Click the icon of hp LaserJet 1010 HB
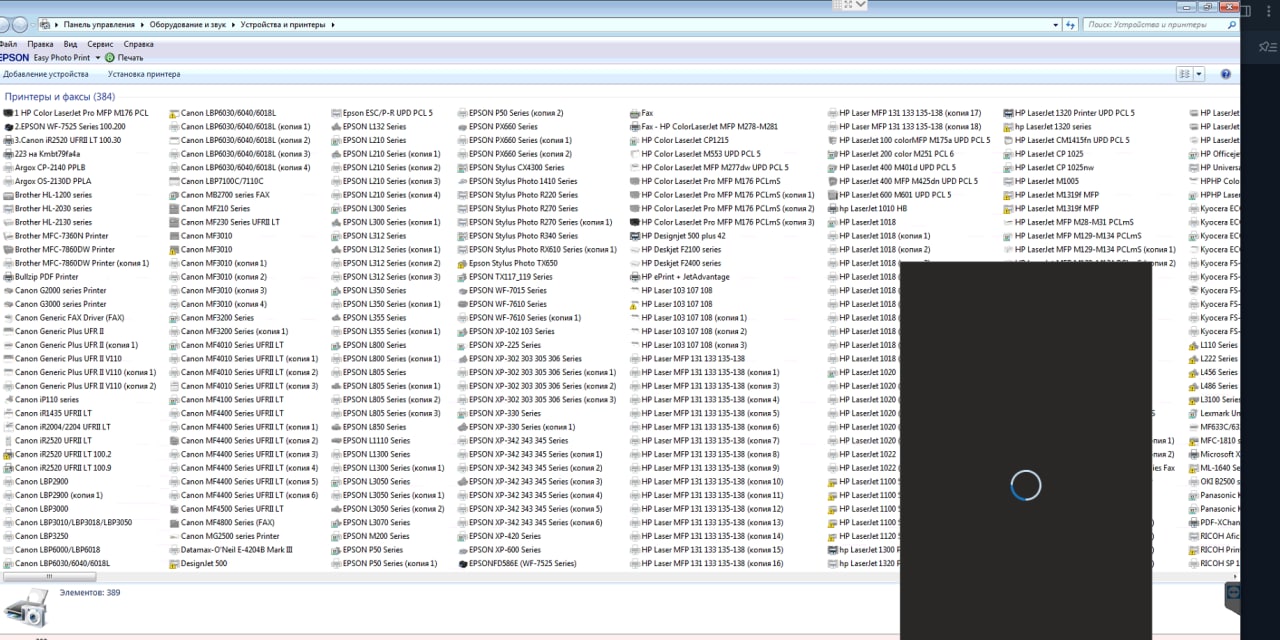This screenshot has width=1280, height=640. tap(832, 209)
